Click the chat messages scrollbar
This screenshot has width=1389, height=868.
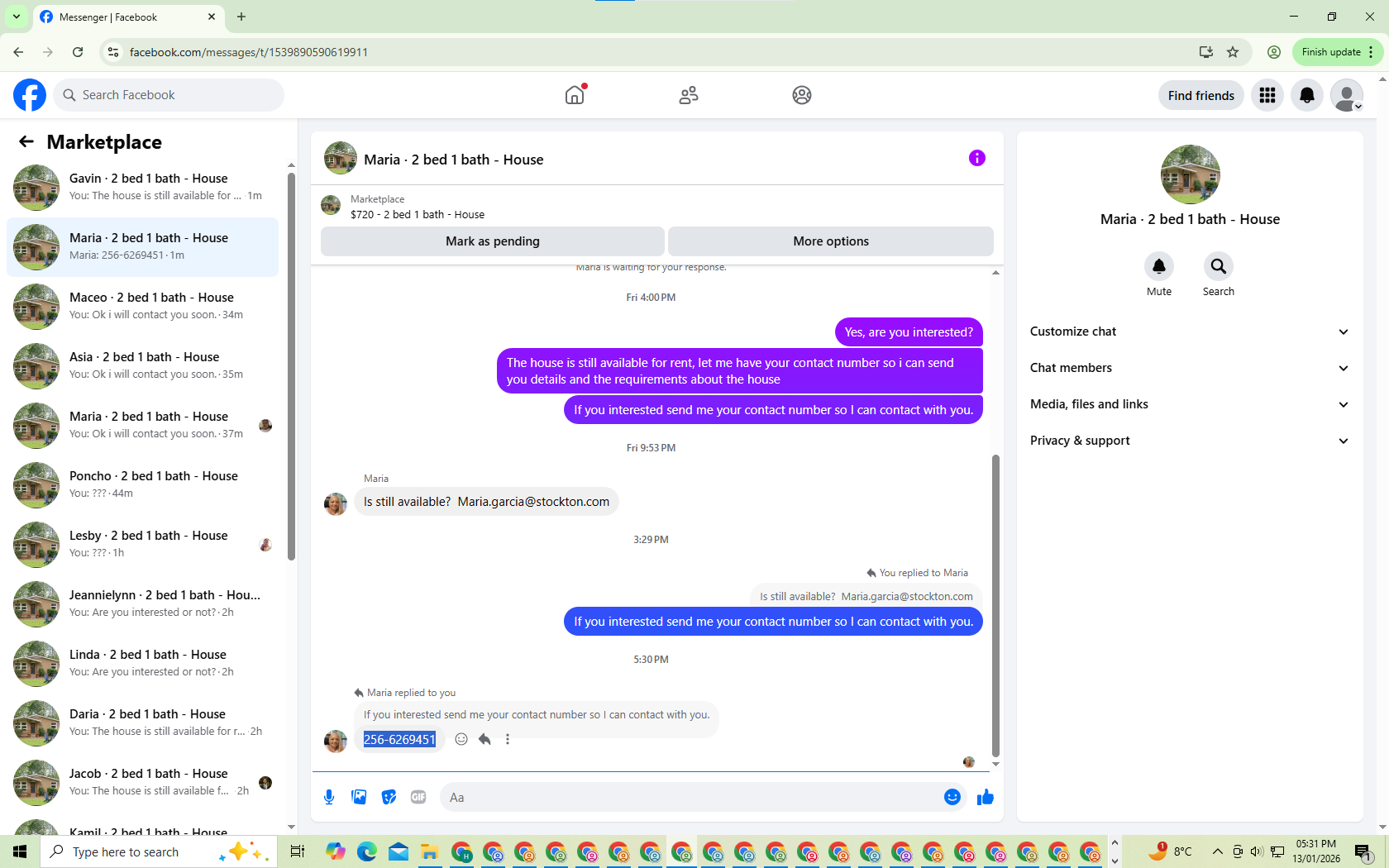point(995,605)
